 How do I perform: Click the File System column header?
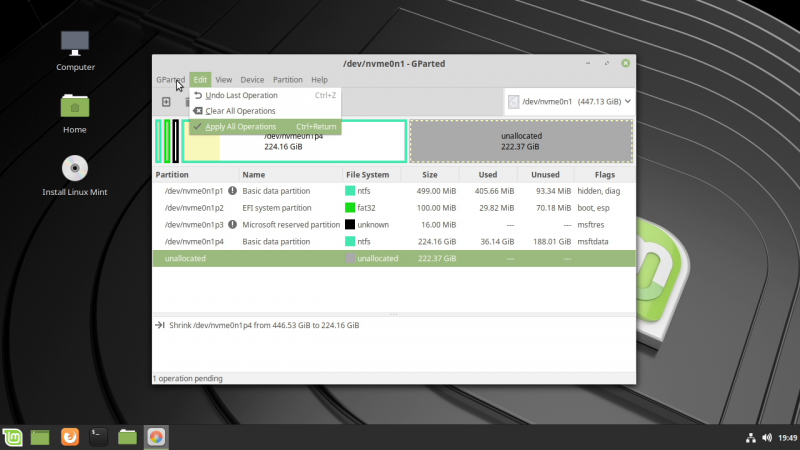[371, 174]
